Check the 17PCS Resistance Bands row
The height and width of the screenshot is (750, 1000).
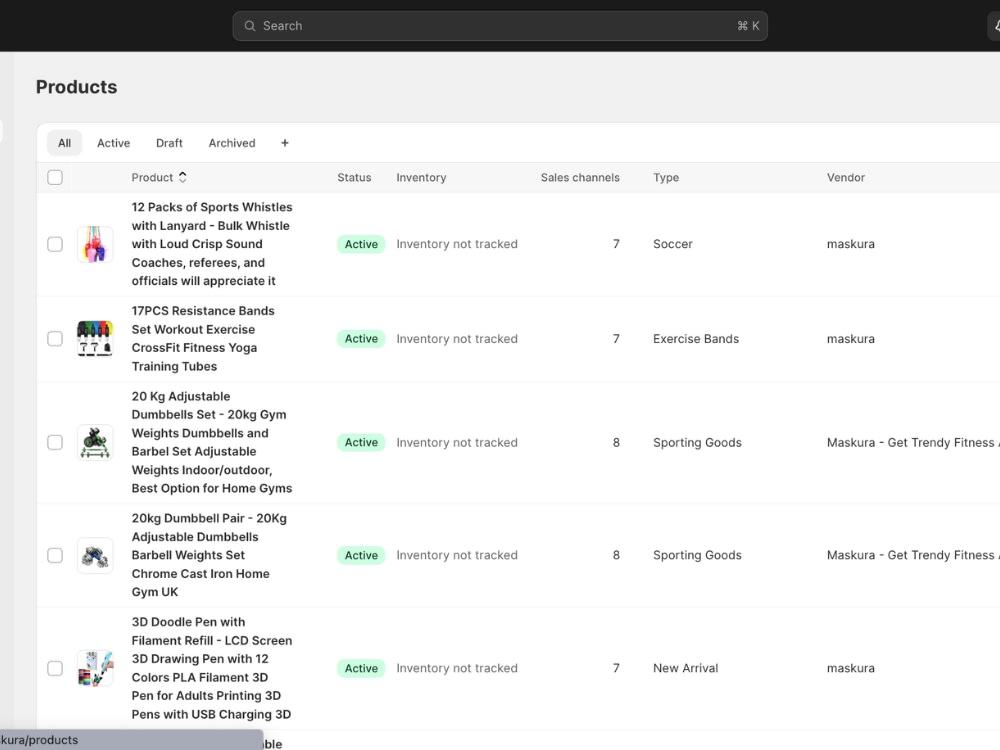point(55,339)
